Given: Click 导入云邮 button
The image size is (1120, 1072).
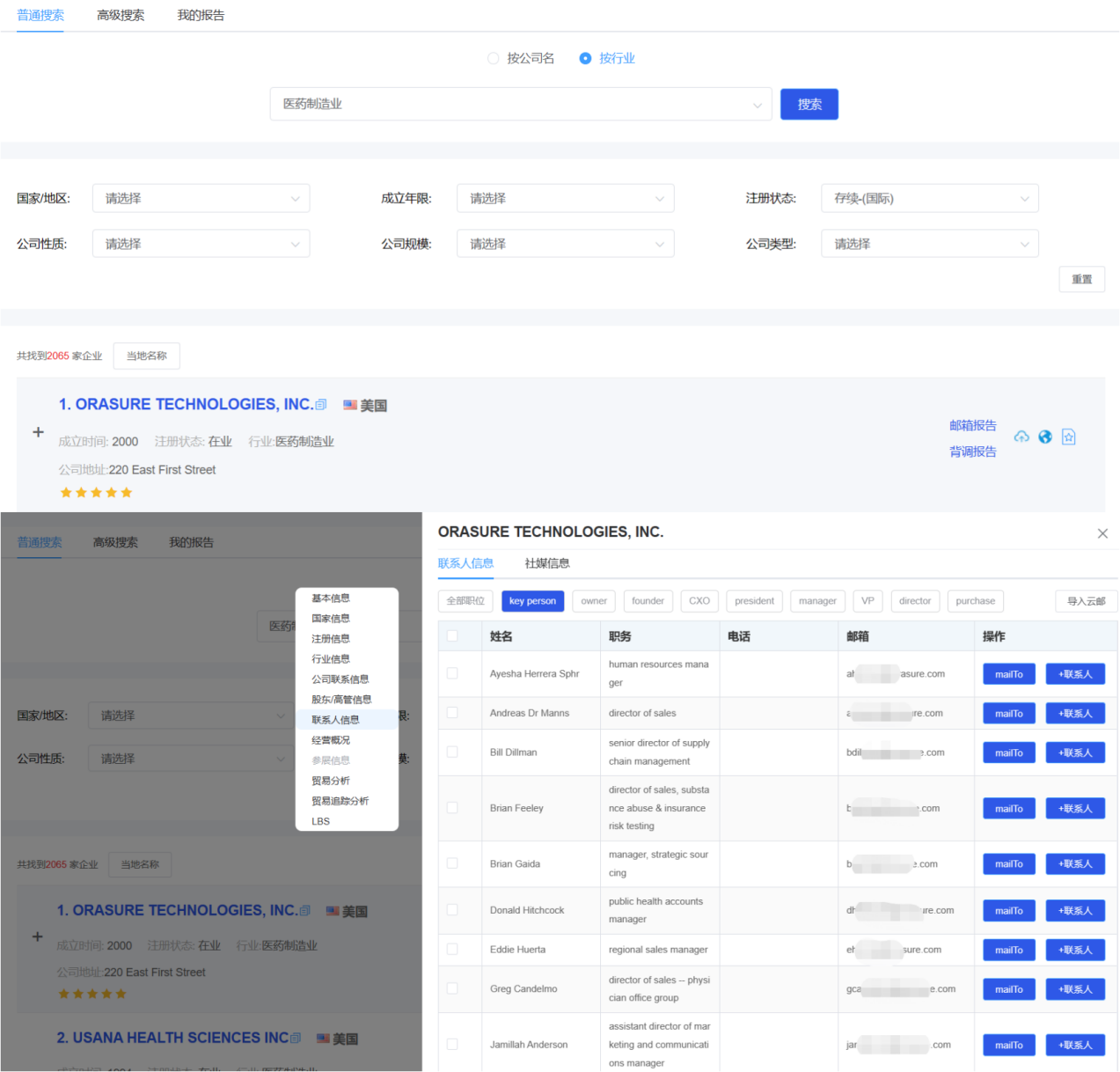Looking at the screenshot, I should coord(1086,601).
